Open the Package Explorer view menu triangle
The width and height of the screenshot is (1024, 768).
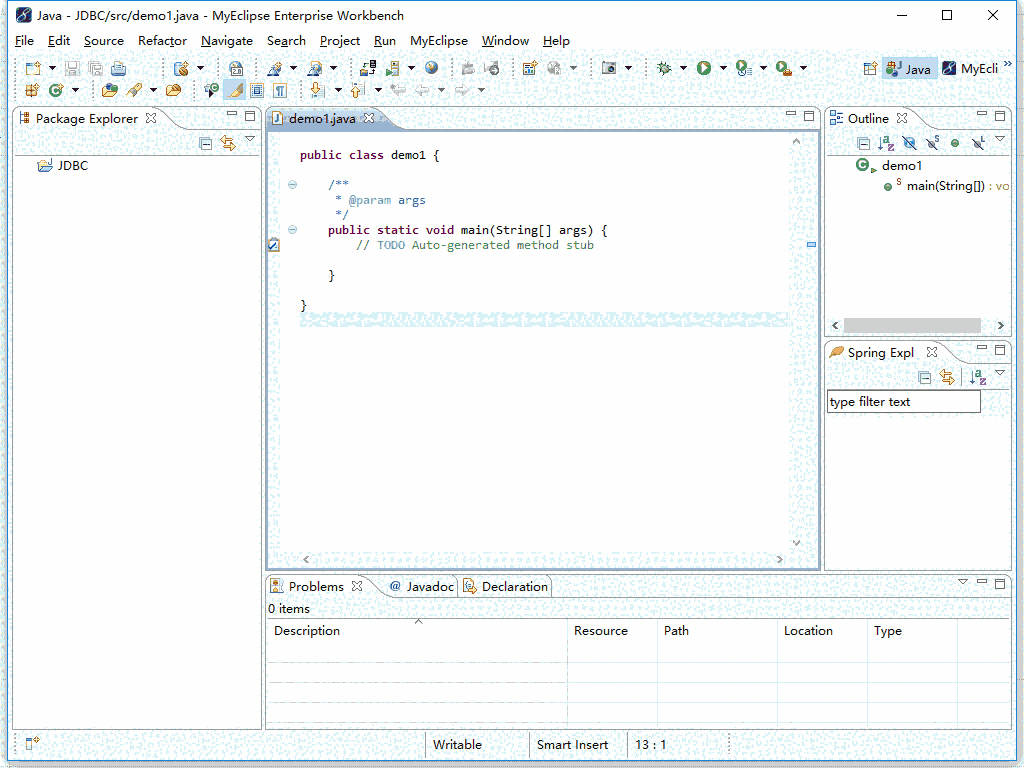click(250, 140)
